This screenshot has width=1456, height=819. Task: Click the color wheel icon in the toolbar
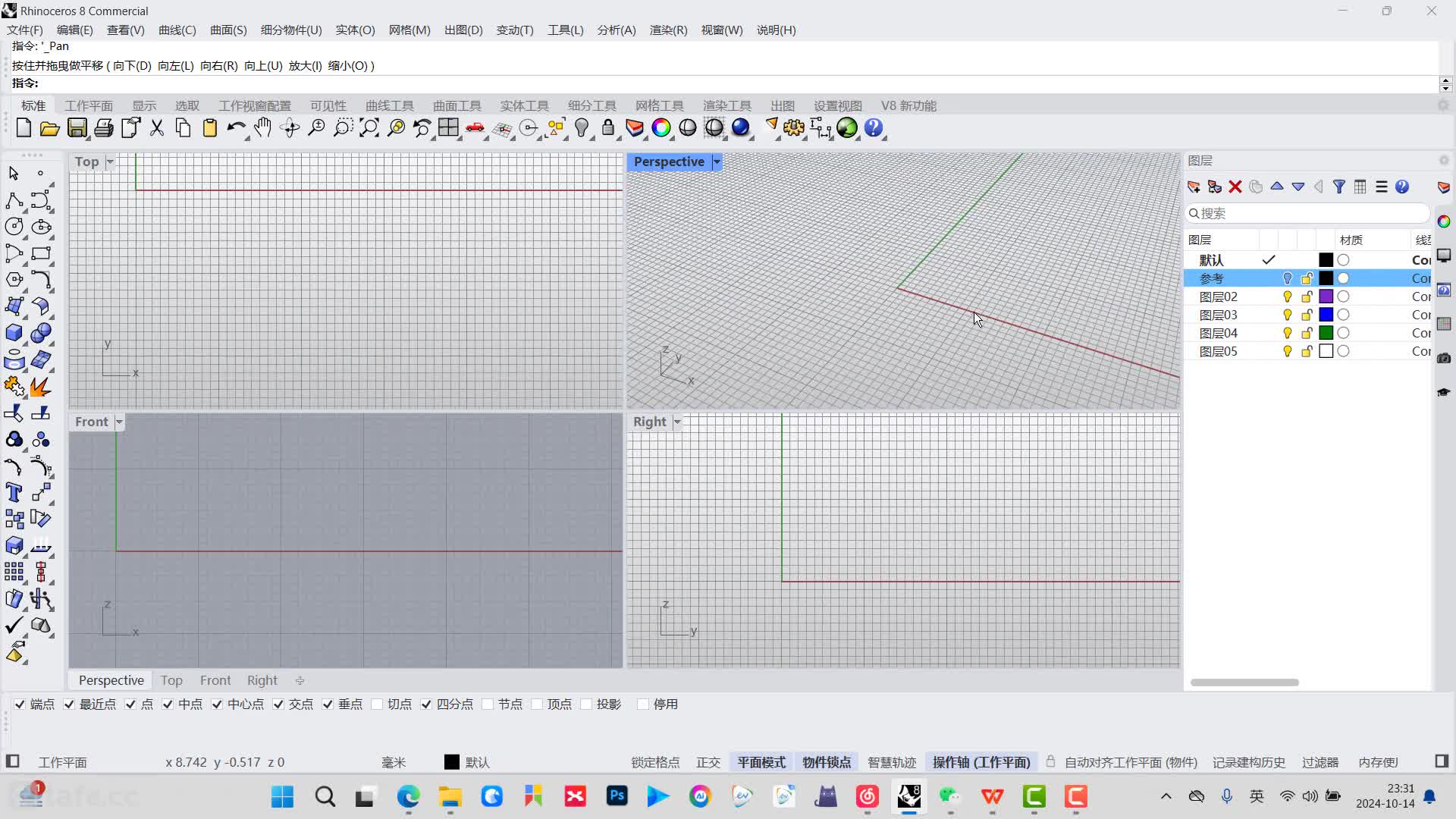point(661,128)
